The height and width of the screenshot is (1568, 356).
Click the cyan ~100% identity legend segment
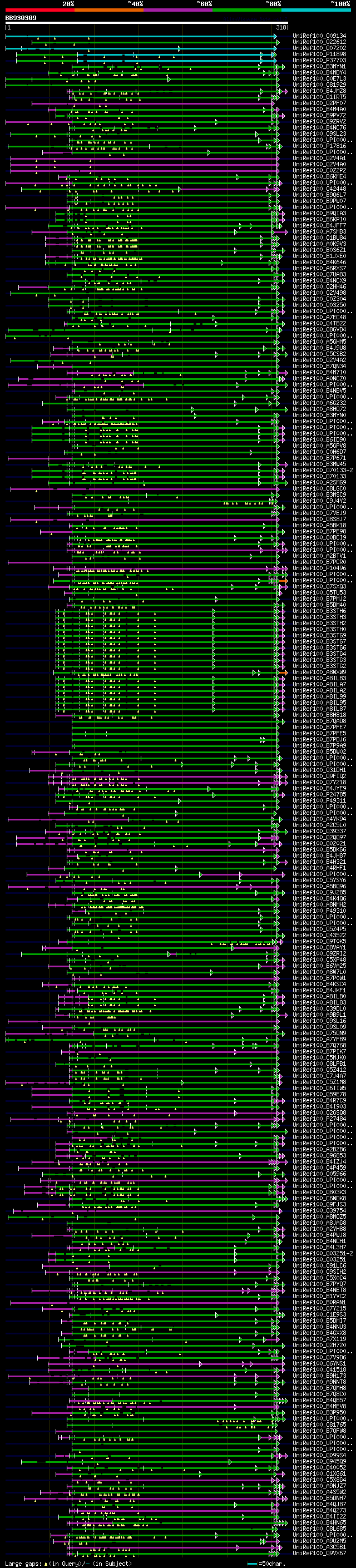coord(316,11)
